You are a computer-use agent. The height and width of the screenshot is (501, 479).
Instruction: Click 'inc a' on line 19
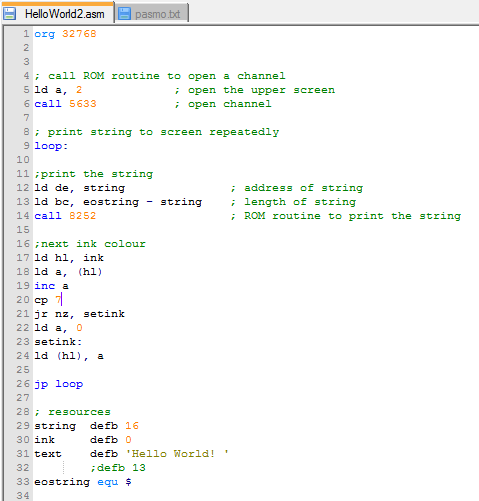click(x=51, y=286)
